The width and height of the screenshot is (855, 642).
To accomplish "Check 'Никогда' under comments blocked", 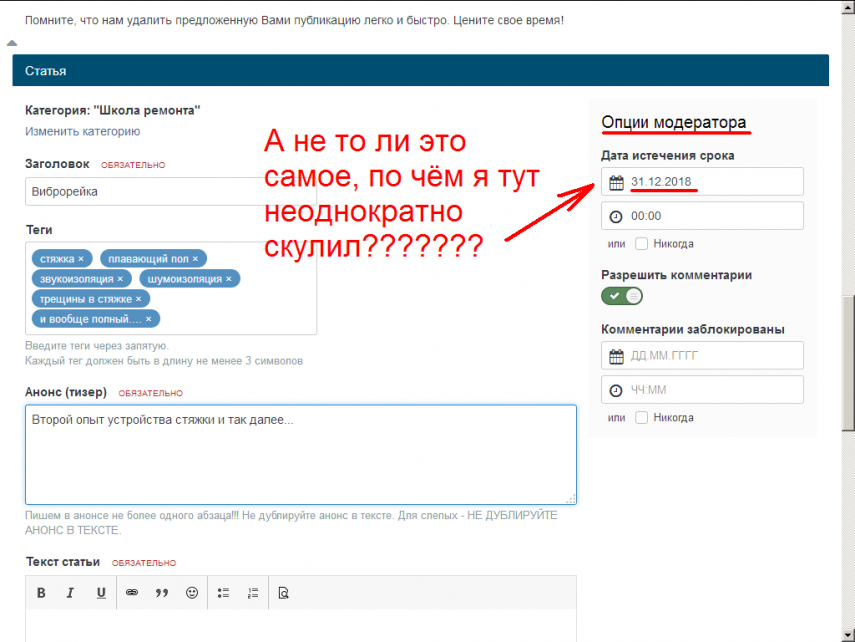I will (x=642, y=418).
